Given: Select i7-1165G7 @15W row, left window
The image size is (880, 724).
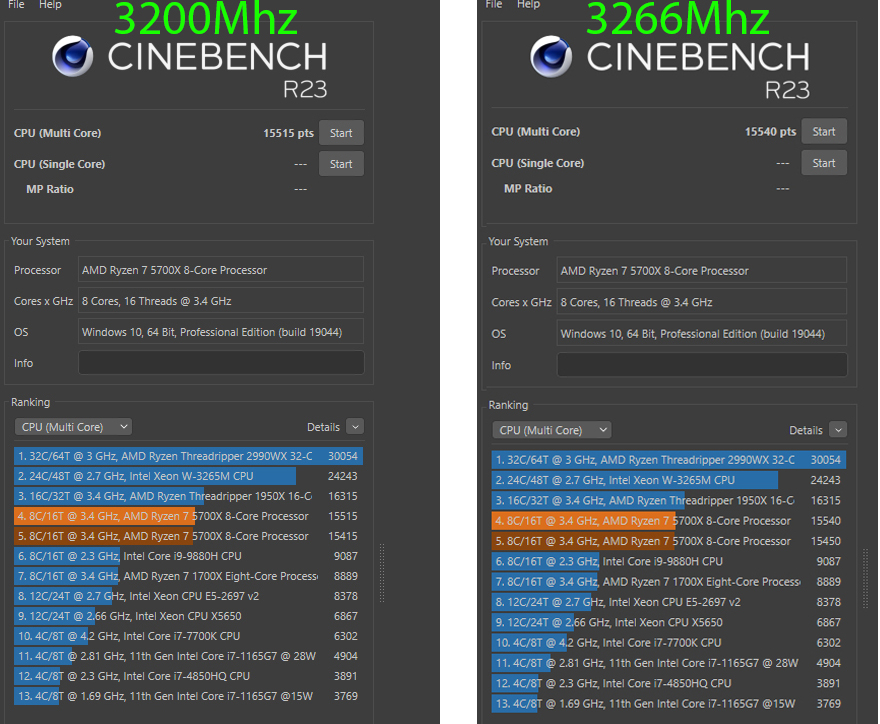Looking at the screenshot, I should [x=189, y=696].
